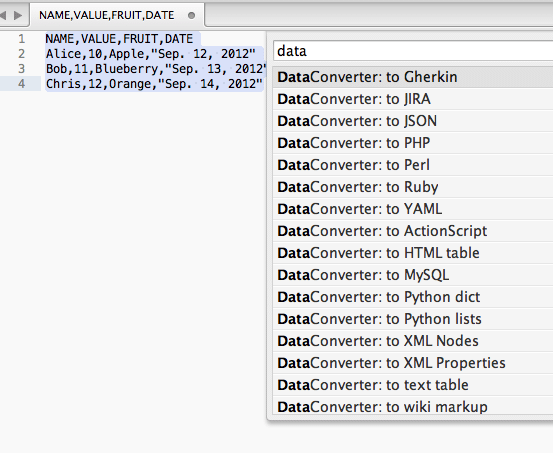Click the command palette search field

pyautogui.click(x=413, y=51)
